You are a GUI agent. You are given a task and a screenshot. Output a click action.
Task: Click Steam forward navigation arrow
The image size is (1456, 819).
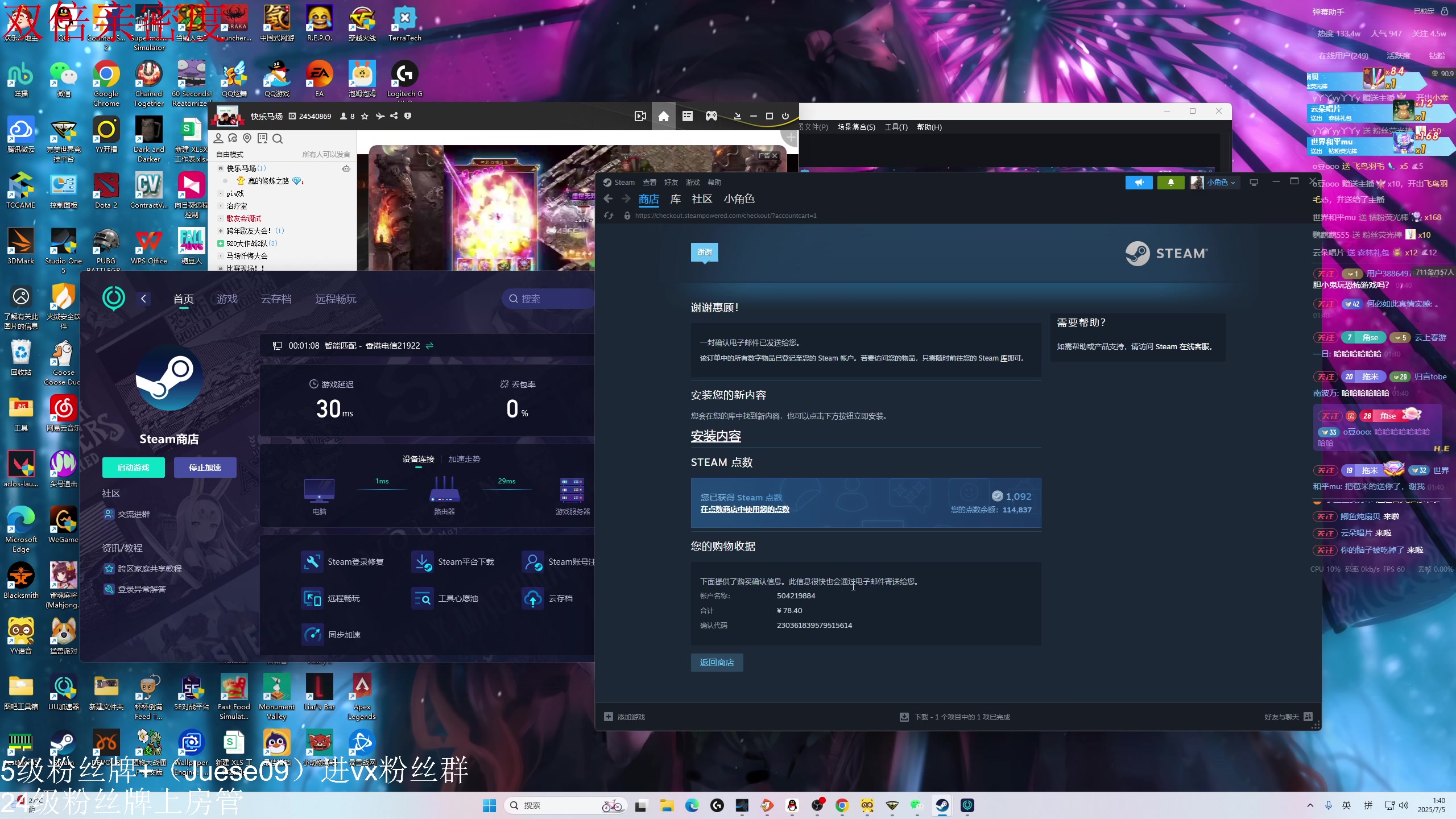626,198
